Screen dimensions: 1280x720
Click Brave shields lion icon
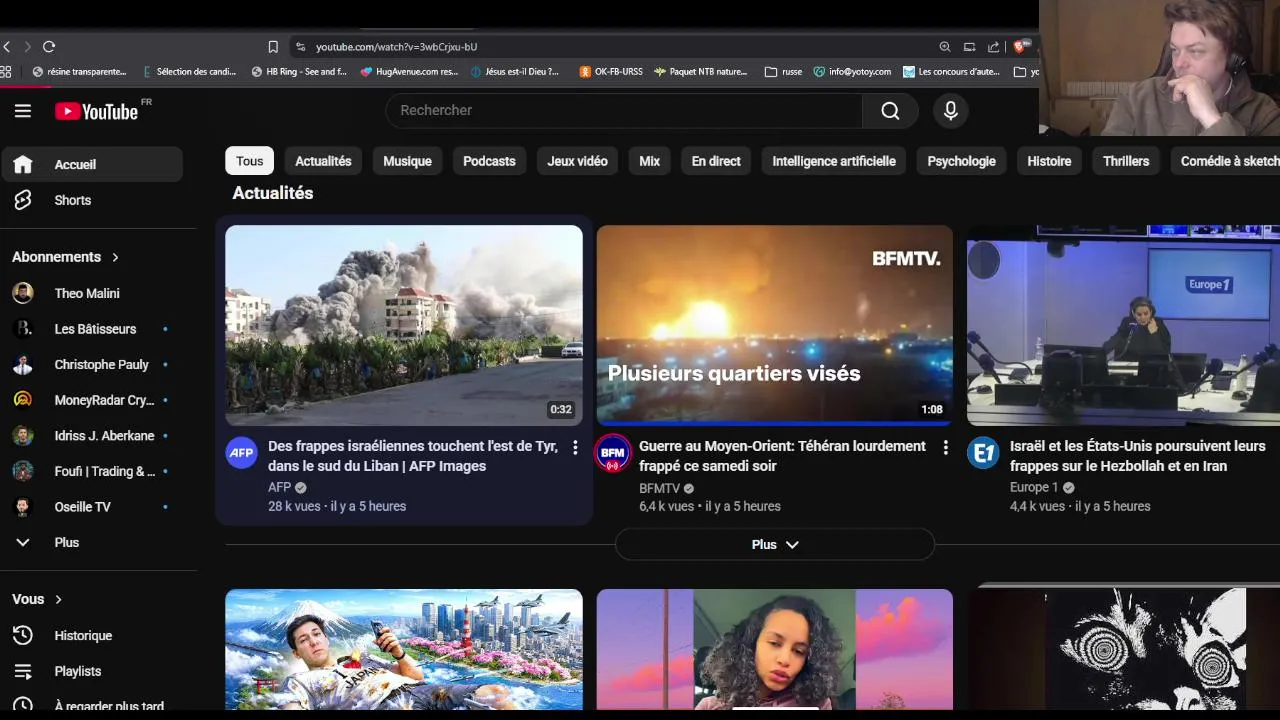click(x=1020, y=47)
